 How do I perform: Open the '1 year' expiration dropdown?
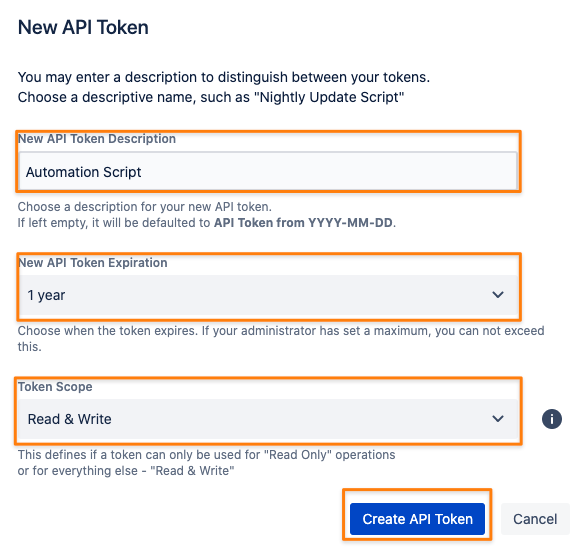(x=268, y=295)
